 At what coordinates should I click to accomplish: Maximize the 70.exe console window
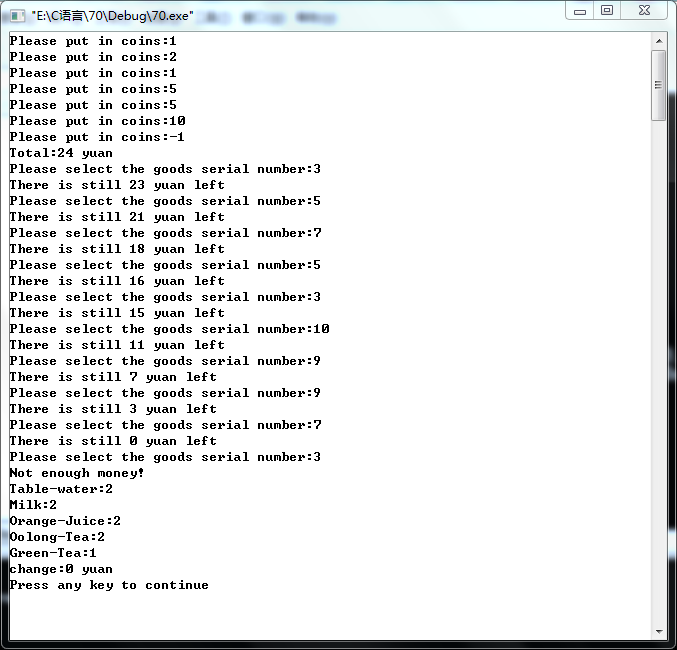607,11
